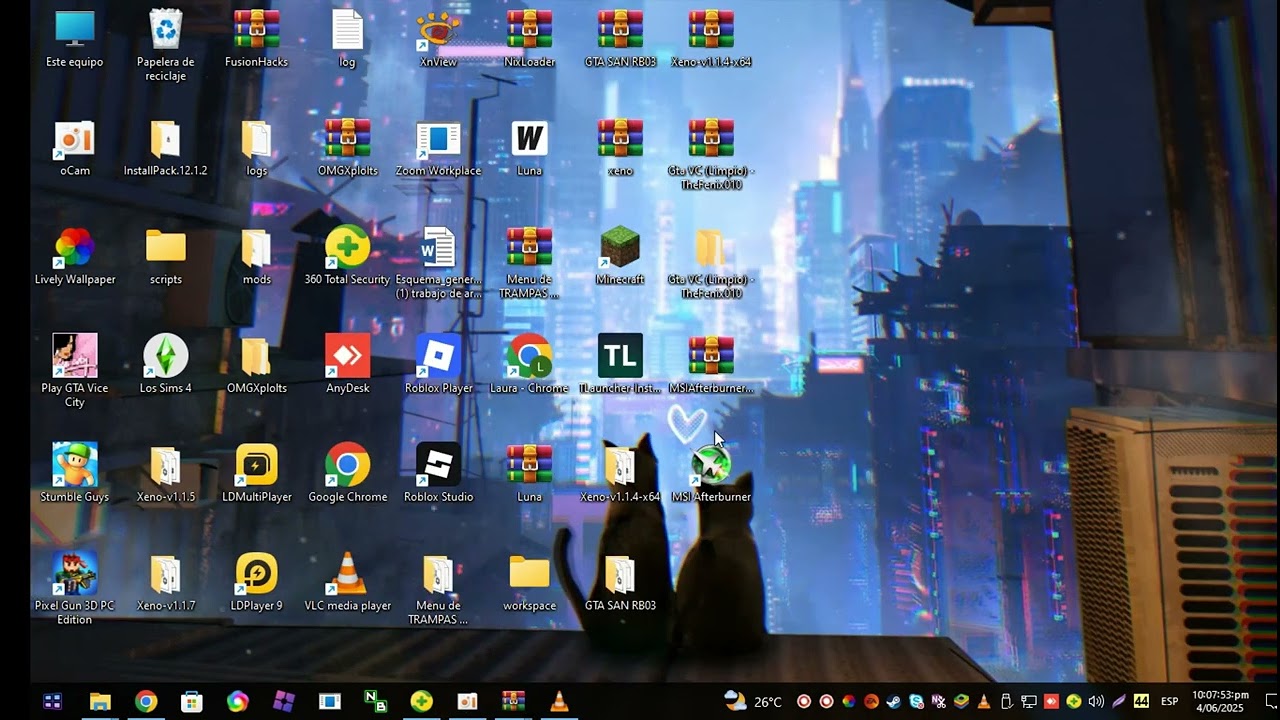Open the 26°C weather widget
This screenshot has width=1280, height=720.
click(753, 702)
